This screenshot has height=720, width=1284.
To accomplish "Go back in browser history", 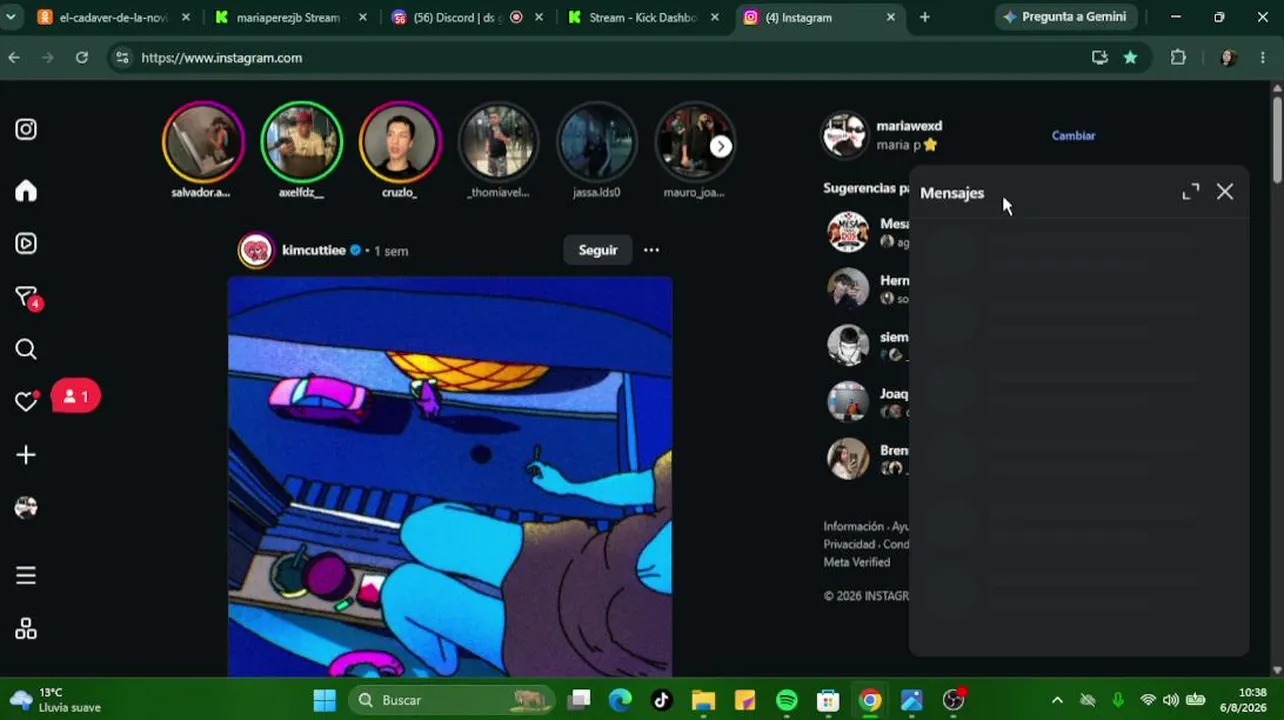I will click(x=14, y=58).
